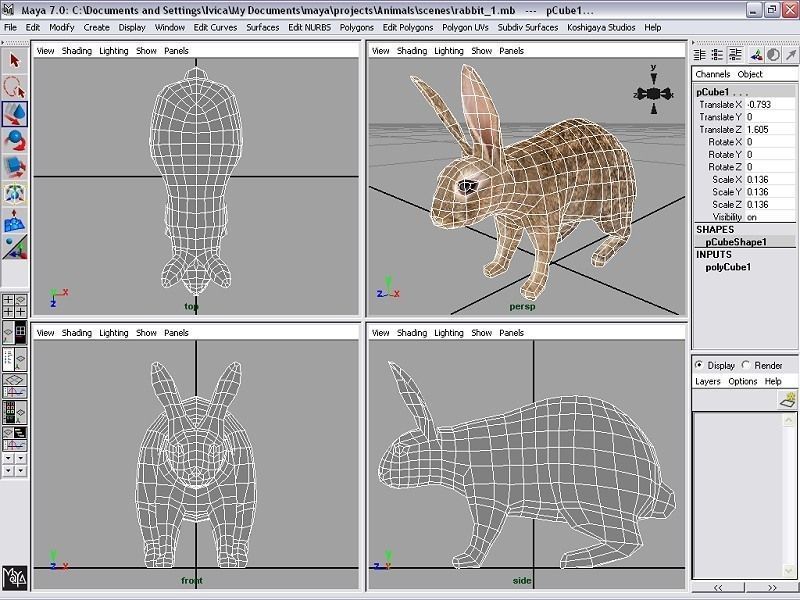Click the << button below layer list

pos(718,587)
